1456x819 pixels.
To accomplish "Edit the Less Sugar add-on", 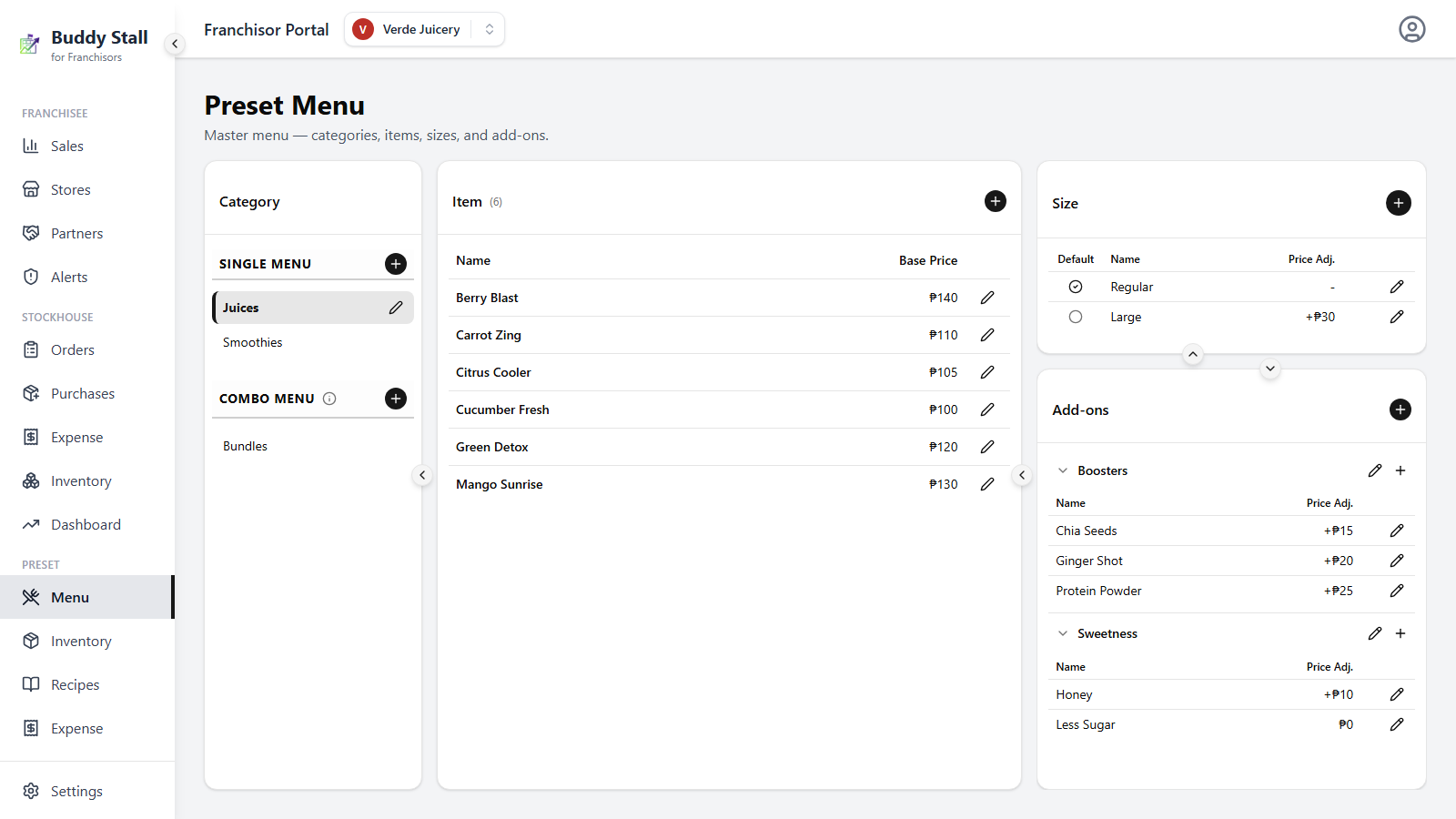I will (1397, 724).
